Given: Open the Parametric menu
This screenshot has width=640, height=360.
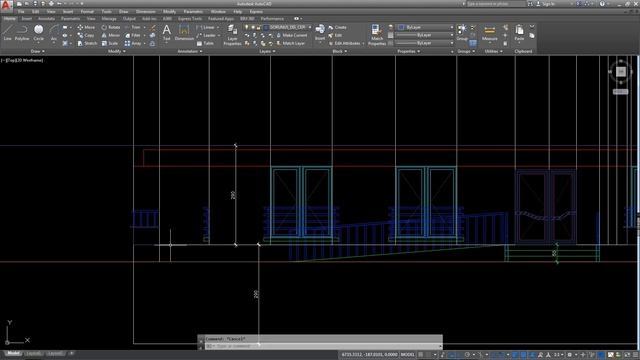Looking at the screenshot, I should point(193,12).
